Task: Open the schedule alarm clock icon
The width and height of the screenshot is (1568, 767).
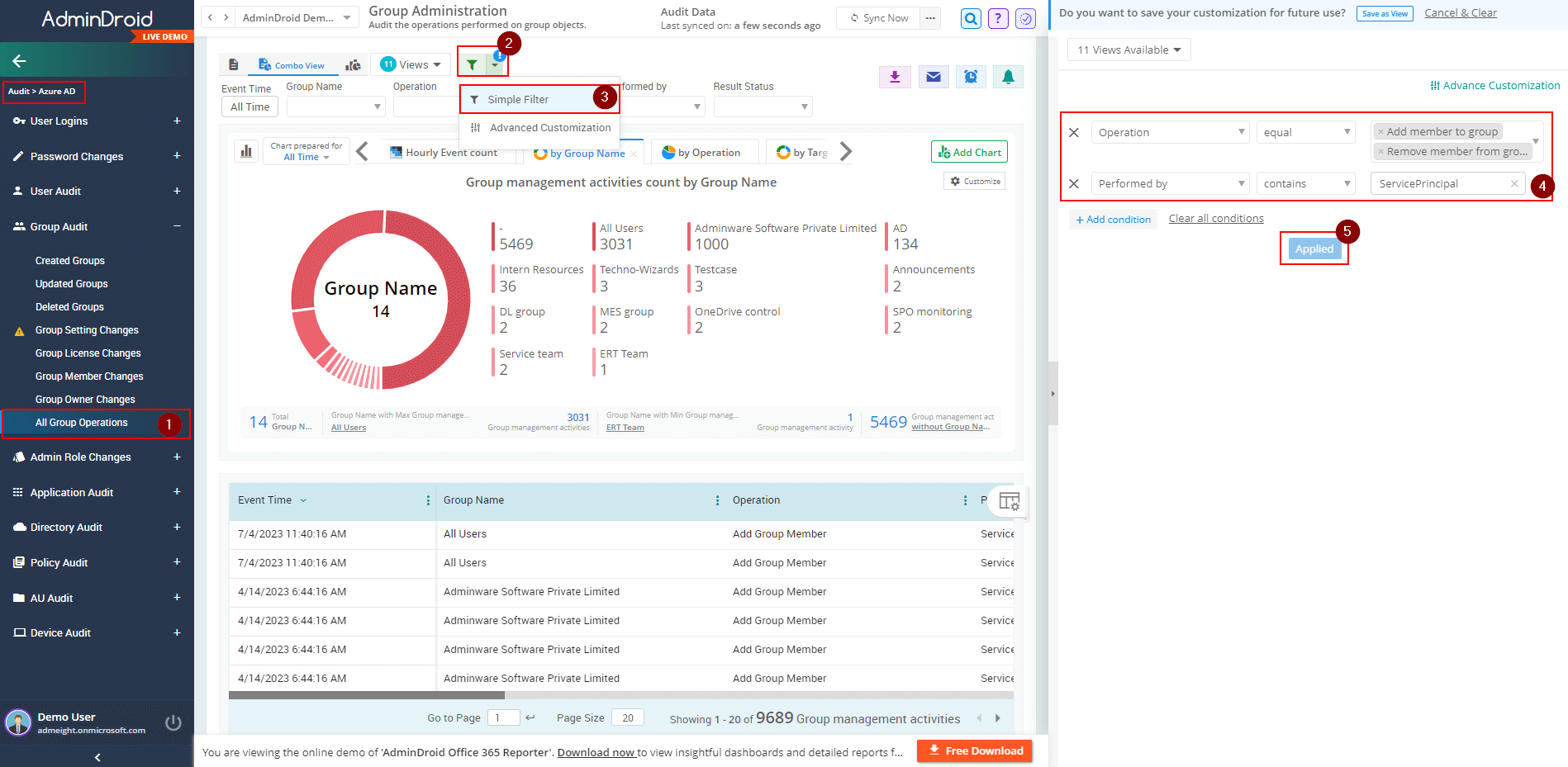Action: tap(971, 77)
